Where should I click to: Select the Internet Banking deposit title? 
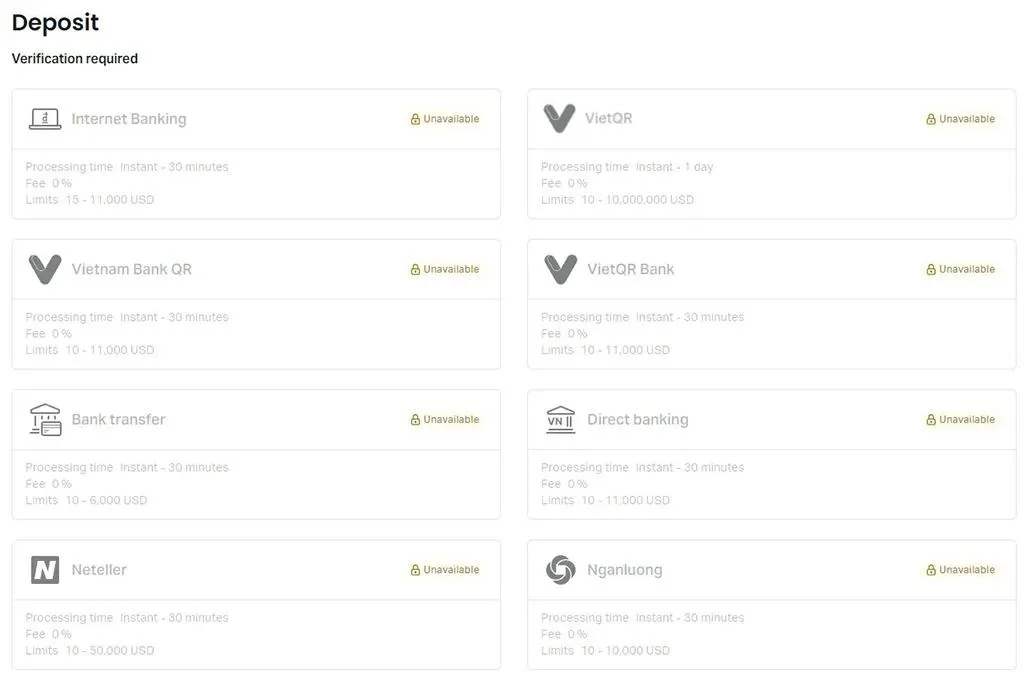tap(128, 119)
